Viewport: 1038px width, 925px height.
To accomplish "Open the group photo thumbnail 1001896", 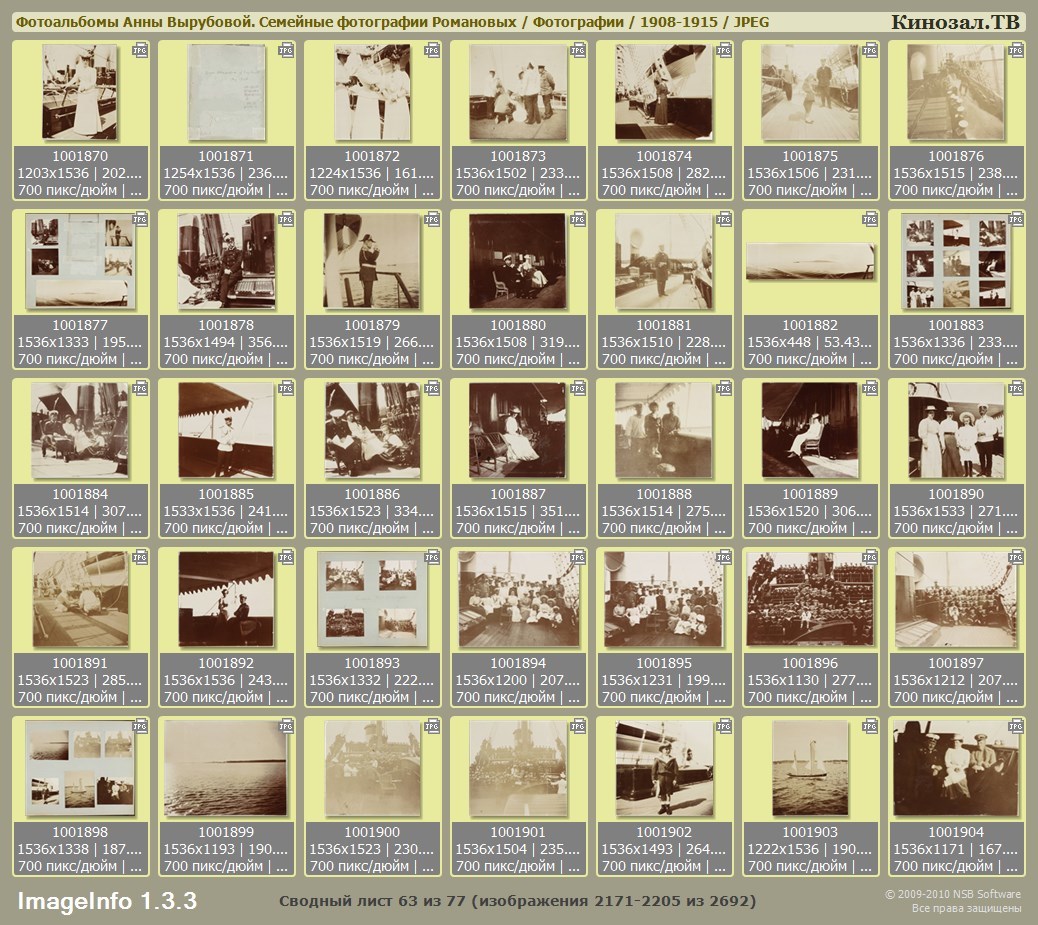I will [810, 599].
